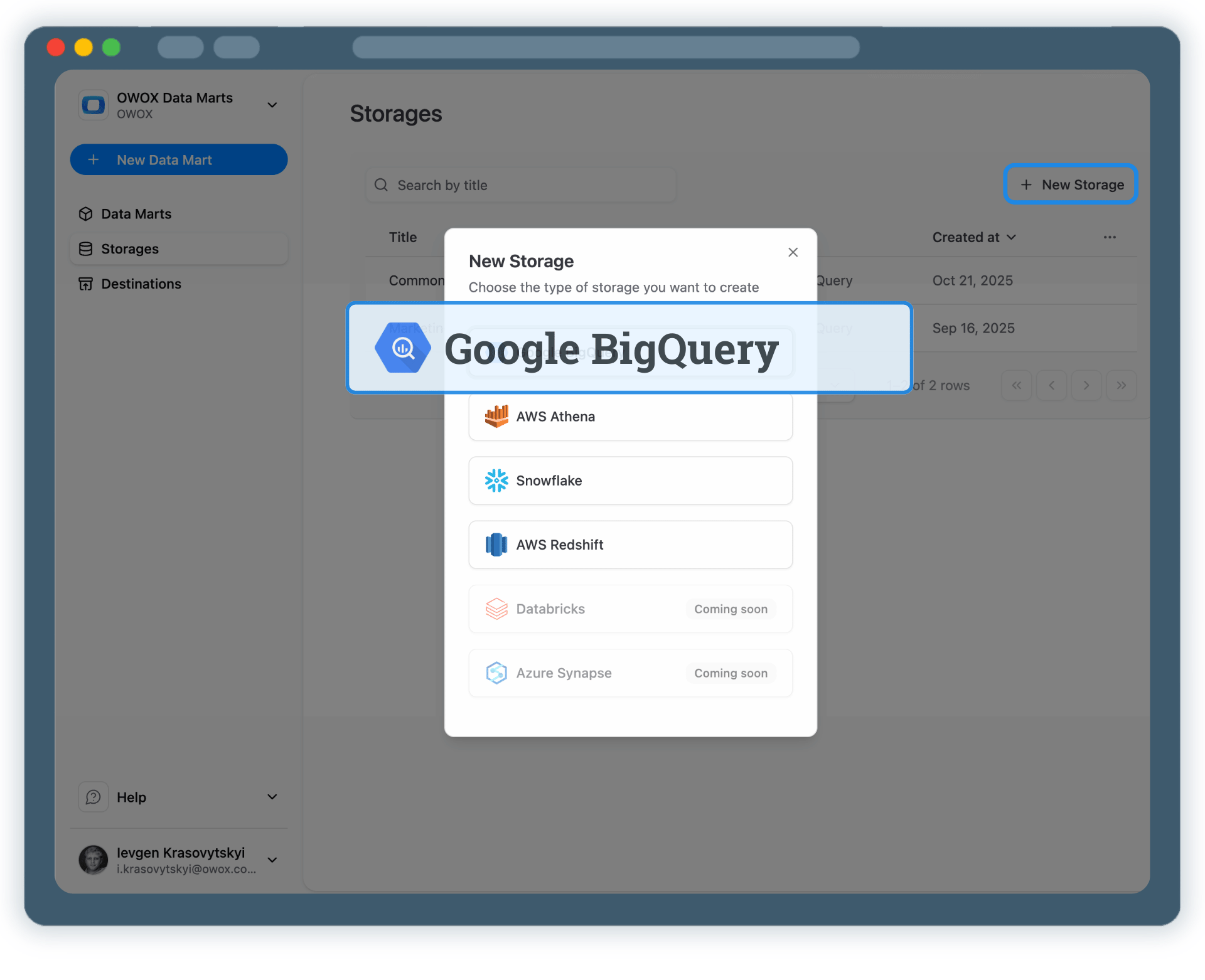Choose AWS Athena as storage
The image size is (1205, 980).
click(x=629, y=416)
